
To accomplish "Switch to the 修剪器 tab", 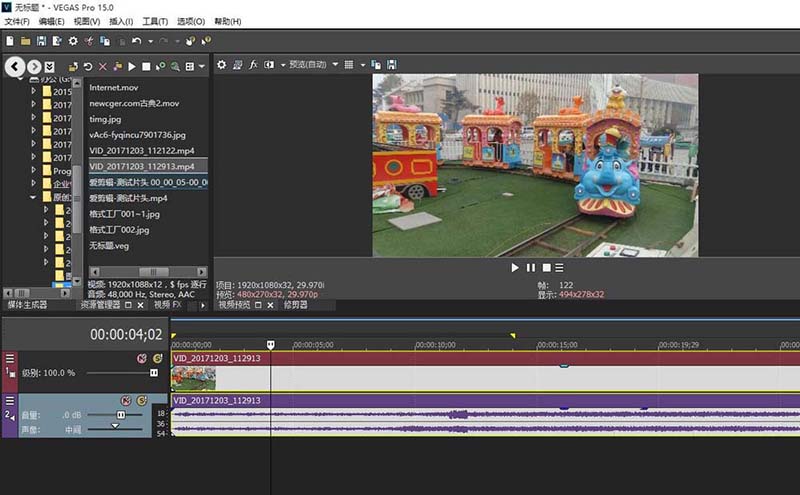I will [x=295, y=305].
